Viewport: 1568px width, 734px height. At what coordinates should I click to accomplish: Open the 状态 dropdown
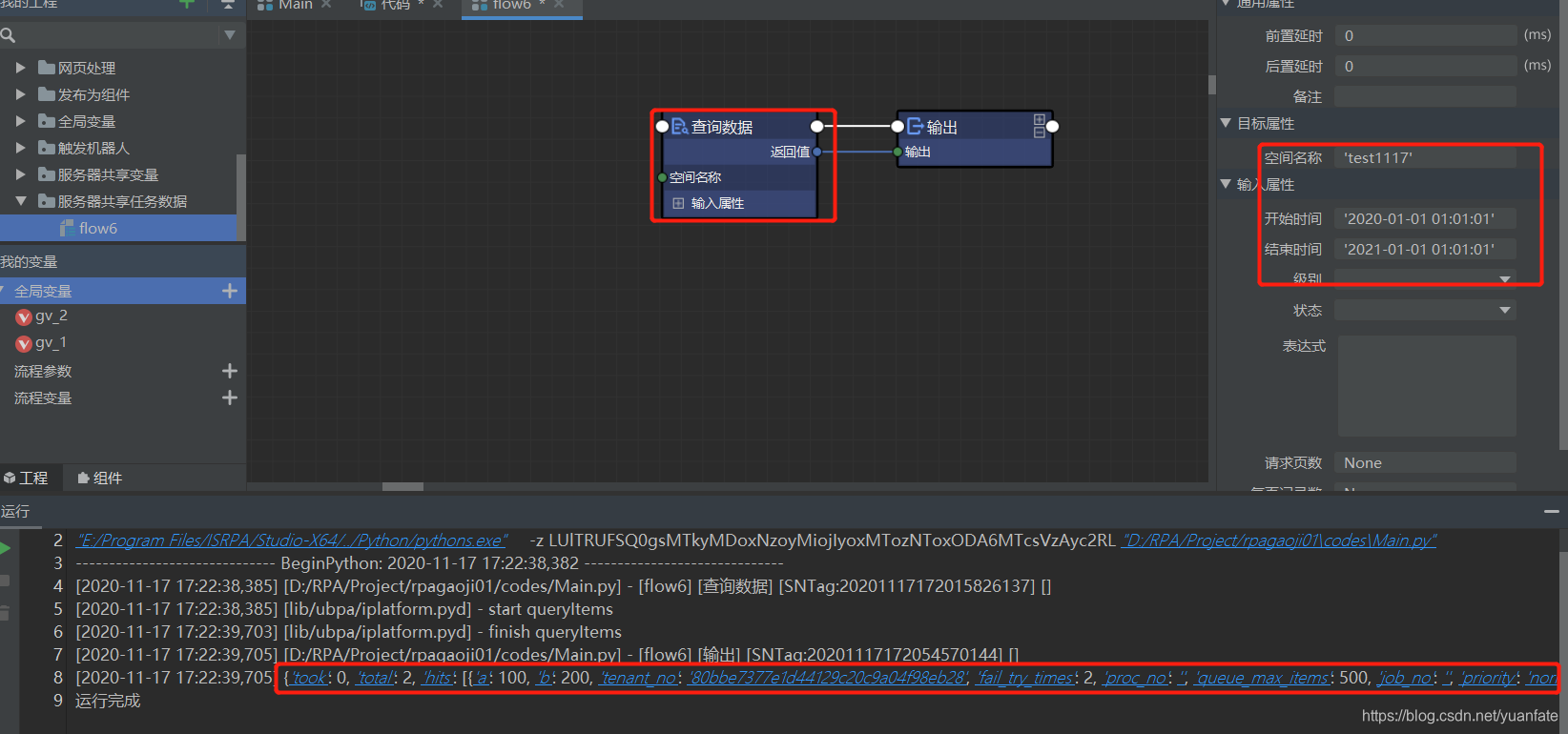pos(1425,310)
